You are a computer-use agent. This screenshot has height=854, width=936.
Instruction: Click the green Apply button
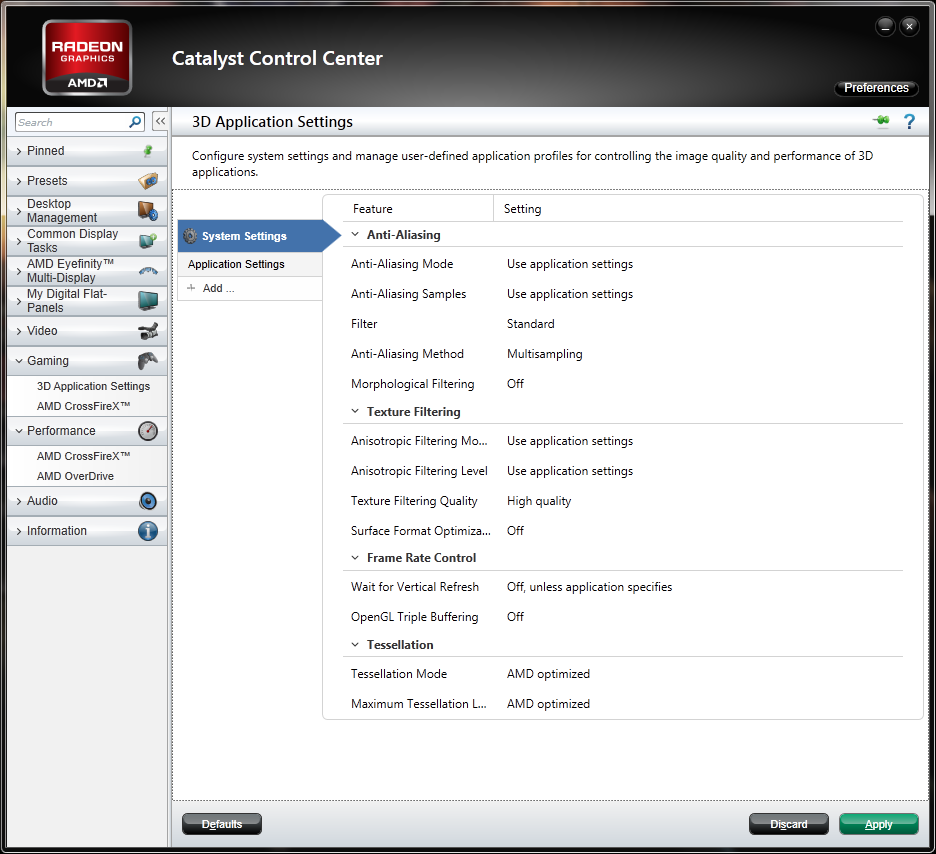pos(878,824)
